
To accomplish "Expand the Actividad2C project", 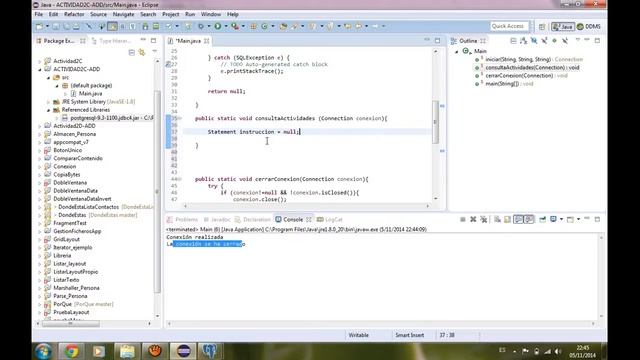I will pos(40,61).
